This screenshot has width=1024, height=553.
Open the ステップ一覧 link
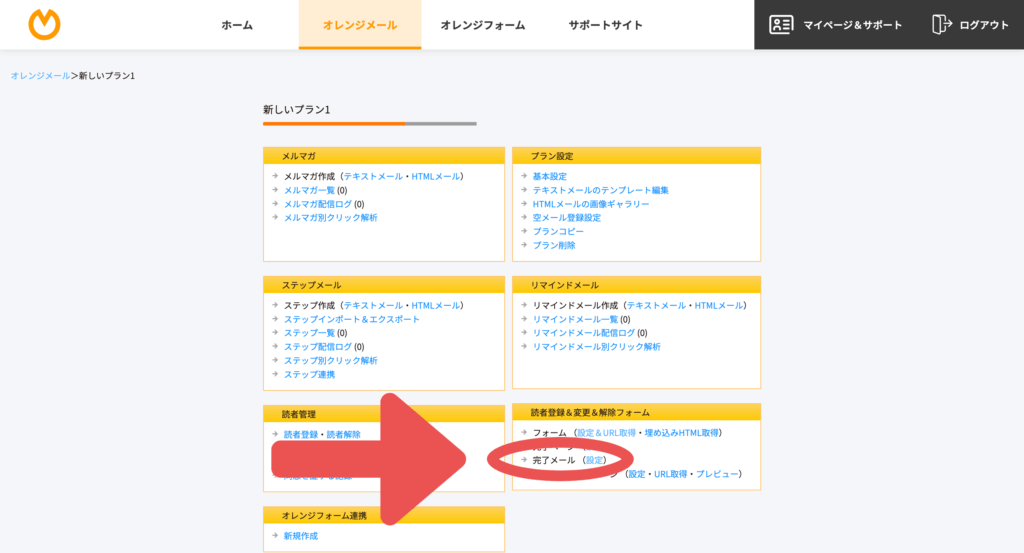click(x=309, y=333)
